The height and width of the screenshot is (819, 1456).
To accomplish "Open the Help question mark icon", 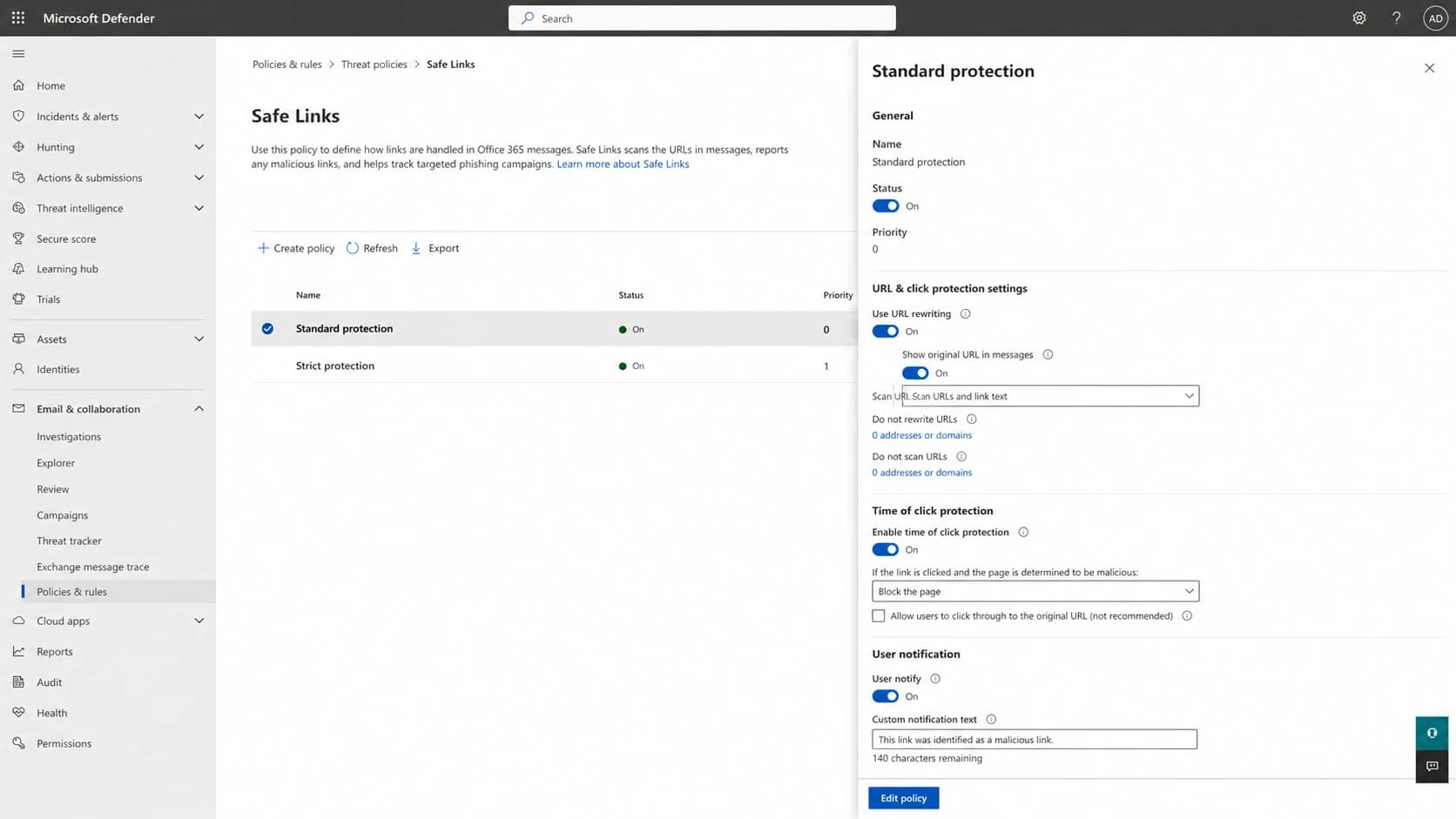I will coord(1396,18).
